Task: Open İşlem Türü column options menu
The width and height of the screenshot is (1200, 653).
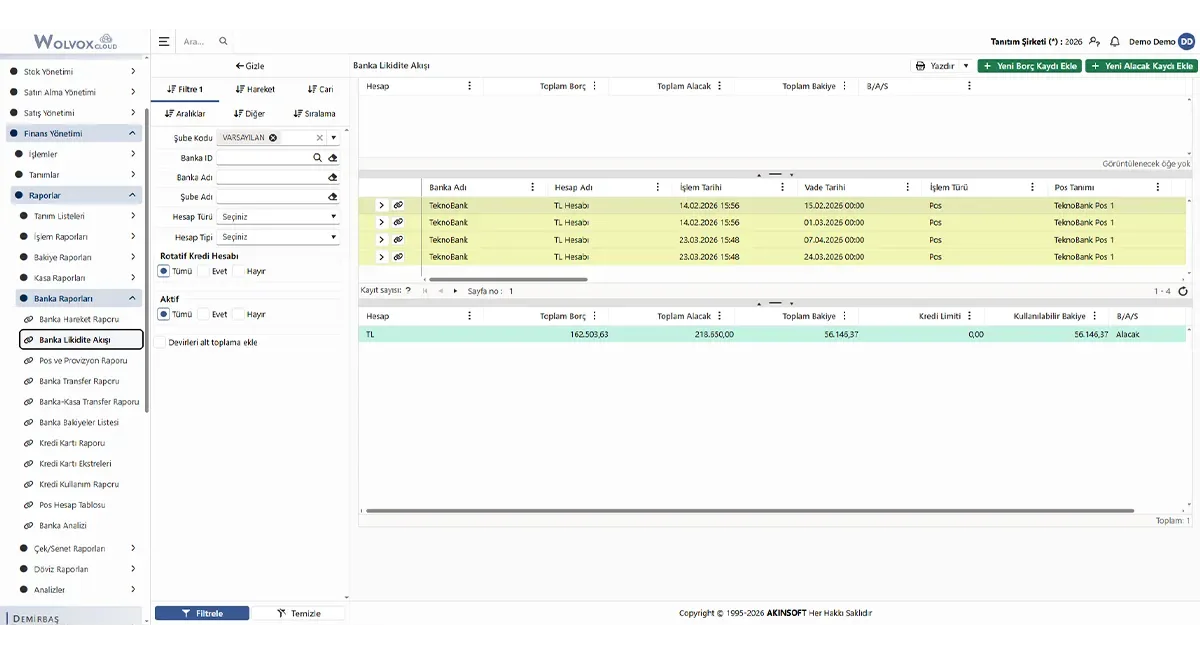Action: [x=1032, y=187]
